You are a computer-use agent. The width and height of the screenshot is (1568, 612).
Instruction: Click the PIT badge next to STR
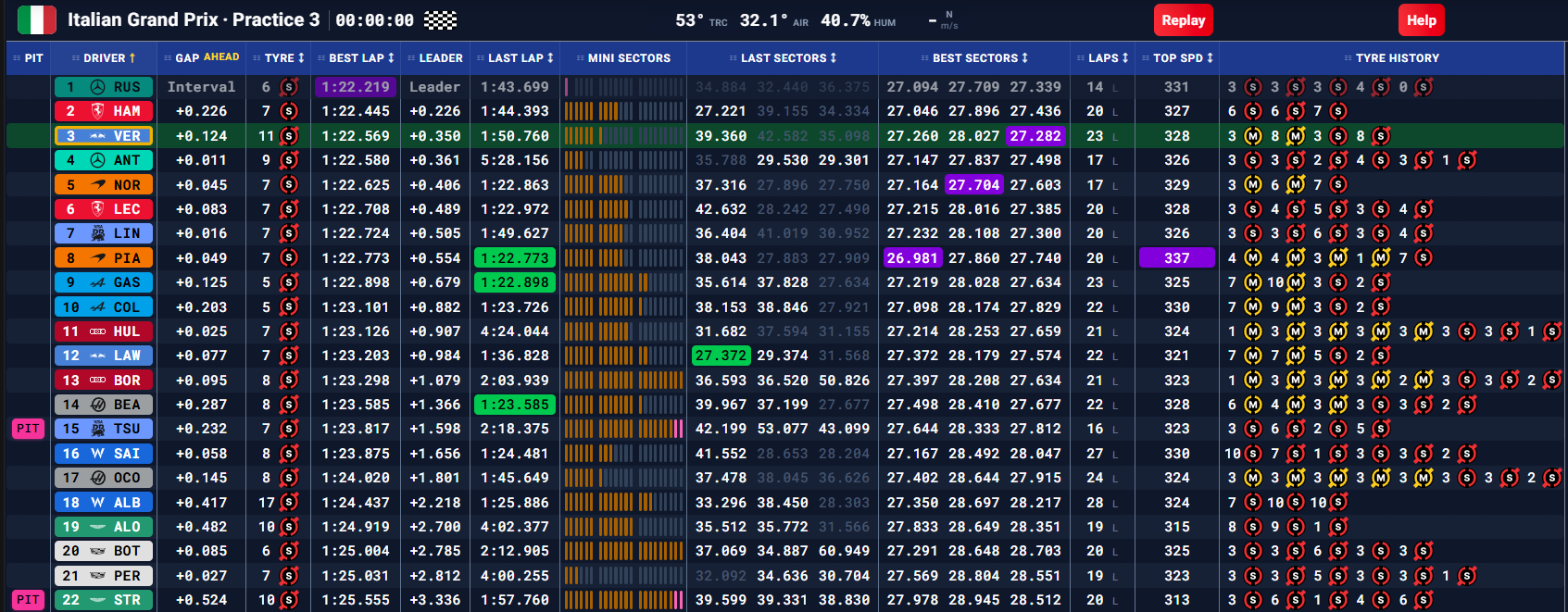click(28, 600)
